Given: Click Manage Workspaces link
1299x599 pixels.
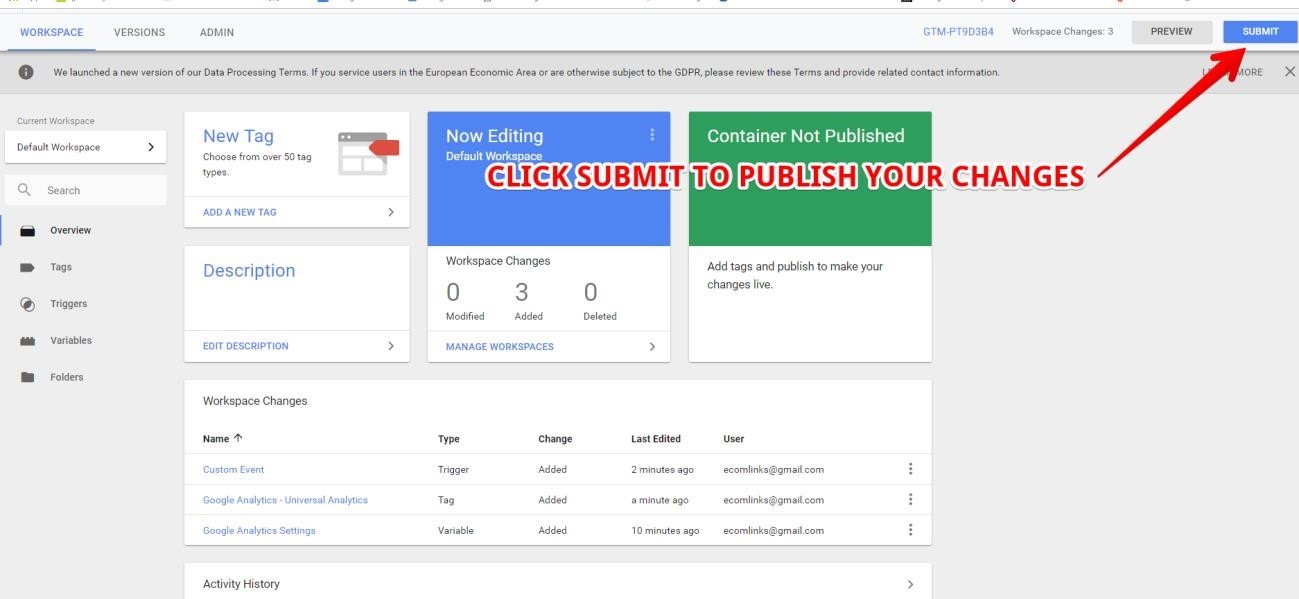Looking at the screenshot, I should point(500,347).
